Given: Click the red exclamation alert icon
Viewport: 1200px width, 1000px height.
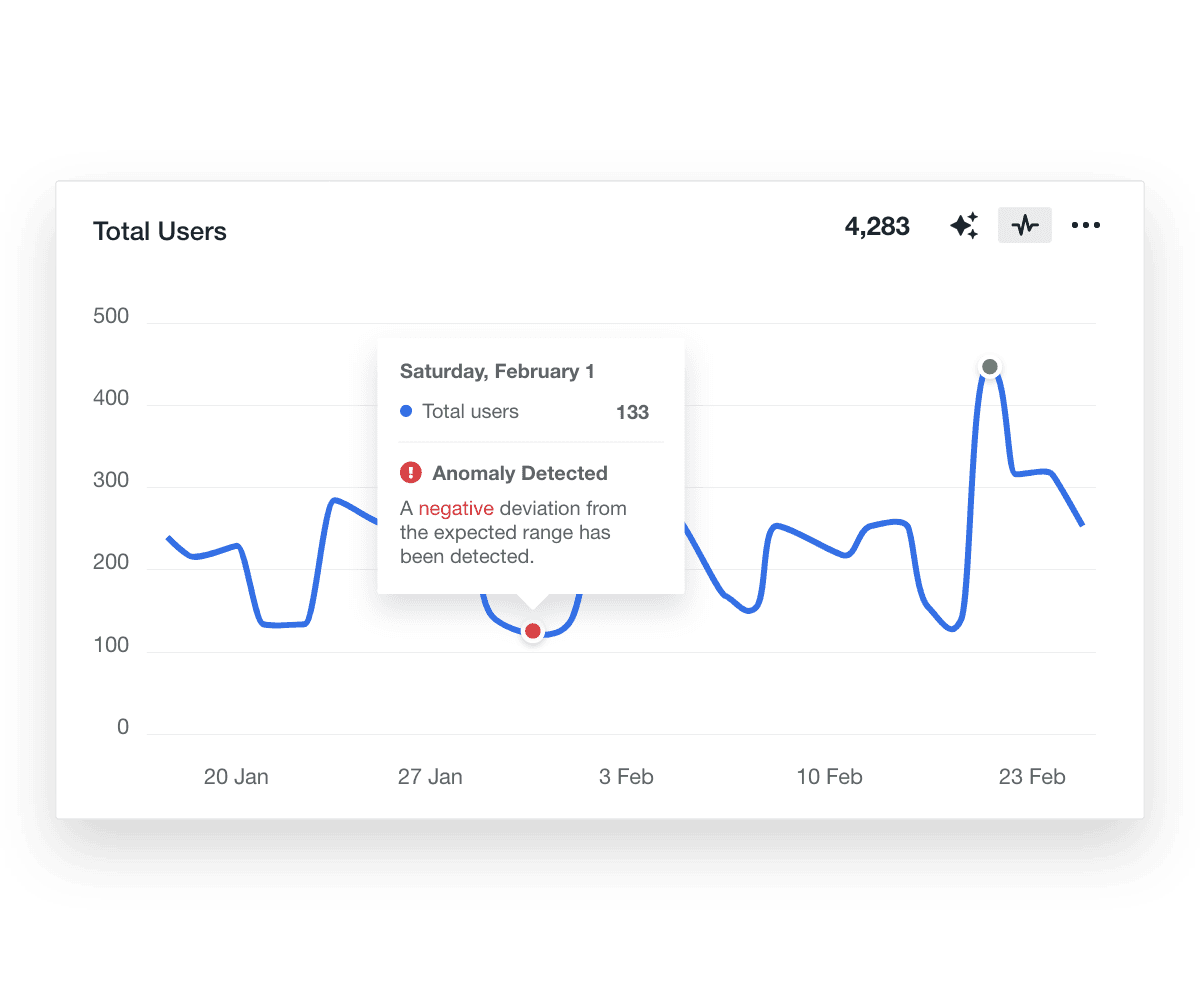Looking at the screenshot, I should (x=411, y=473).
